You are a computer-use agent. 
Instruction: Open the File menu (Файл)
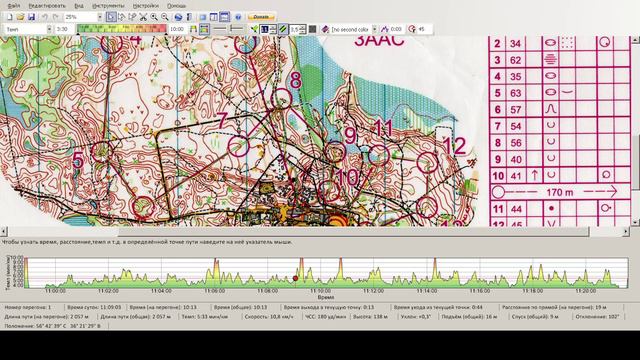13,6
